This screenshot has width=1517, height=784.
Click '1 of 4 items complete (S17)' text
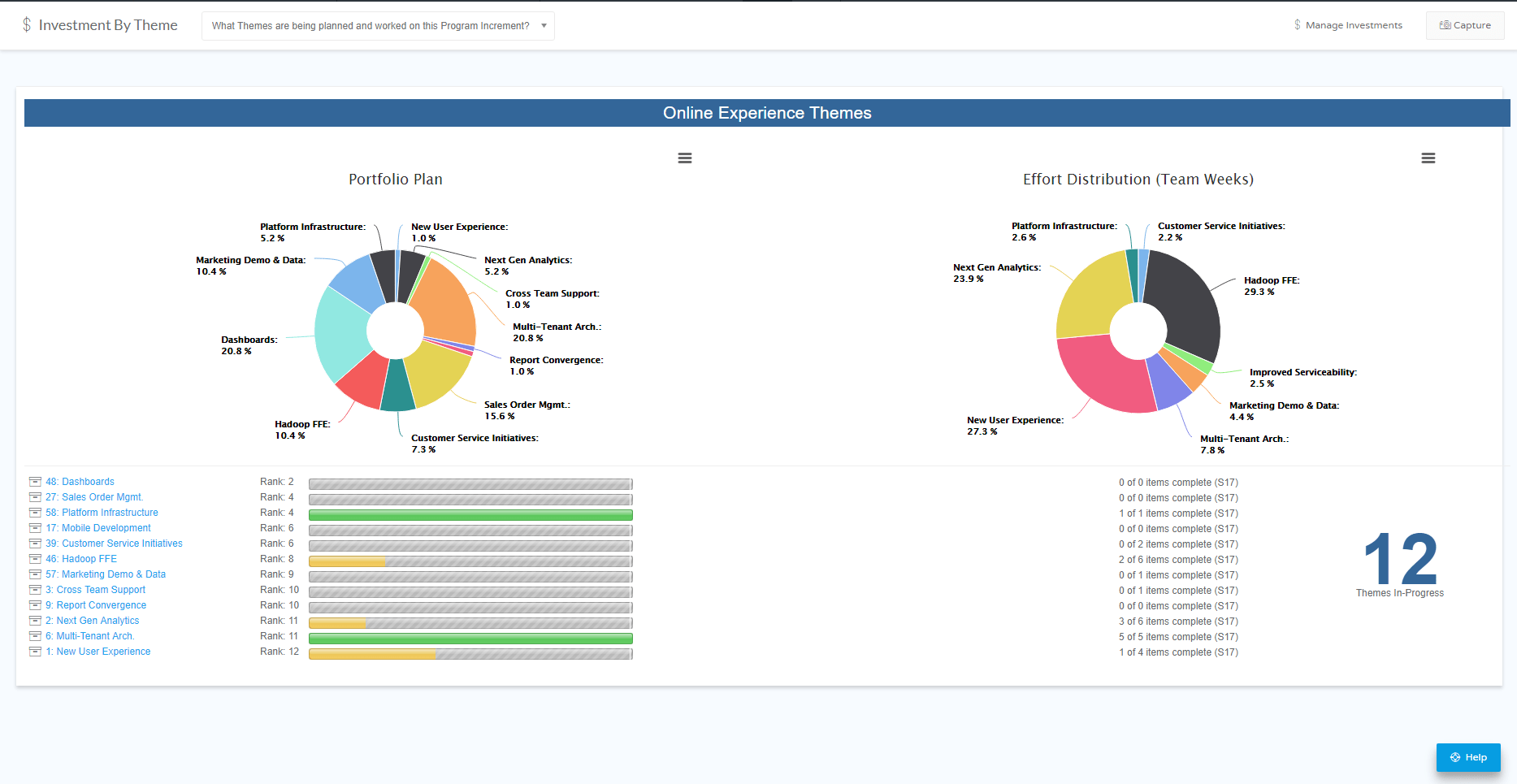click(1178, 652)
